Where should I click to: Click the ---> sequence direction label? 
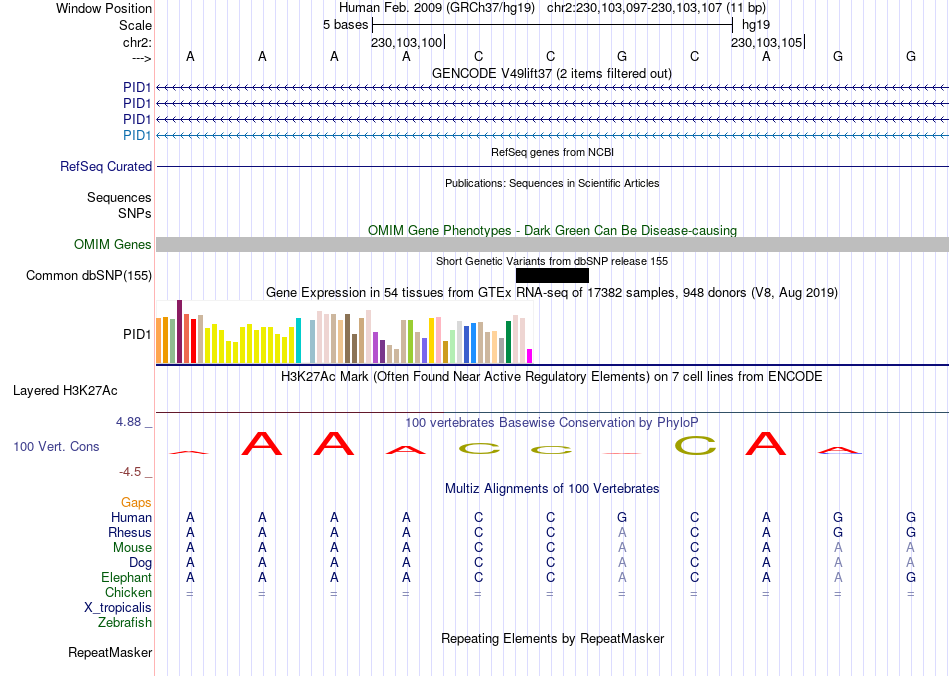click(x=141, y=58)
